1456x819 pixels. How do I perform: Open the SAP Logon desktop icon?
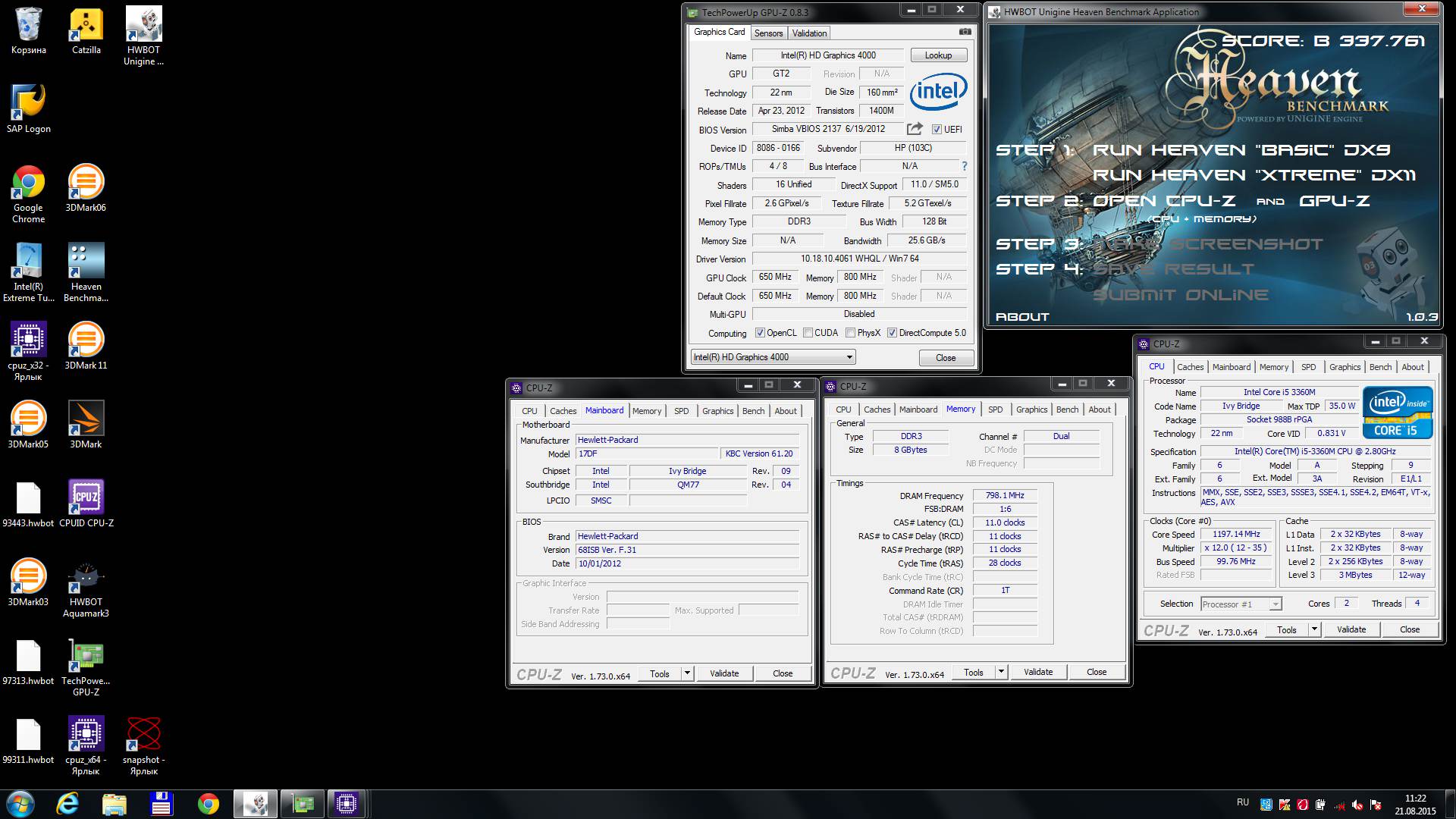click(29, 109)
